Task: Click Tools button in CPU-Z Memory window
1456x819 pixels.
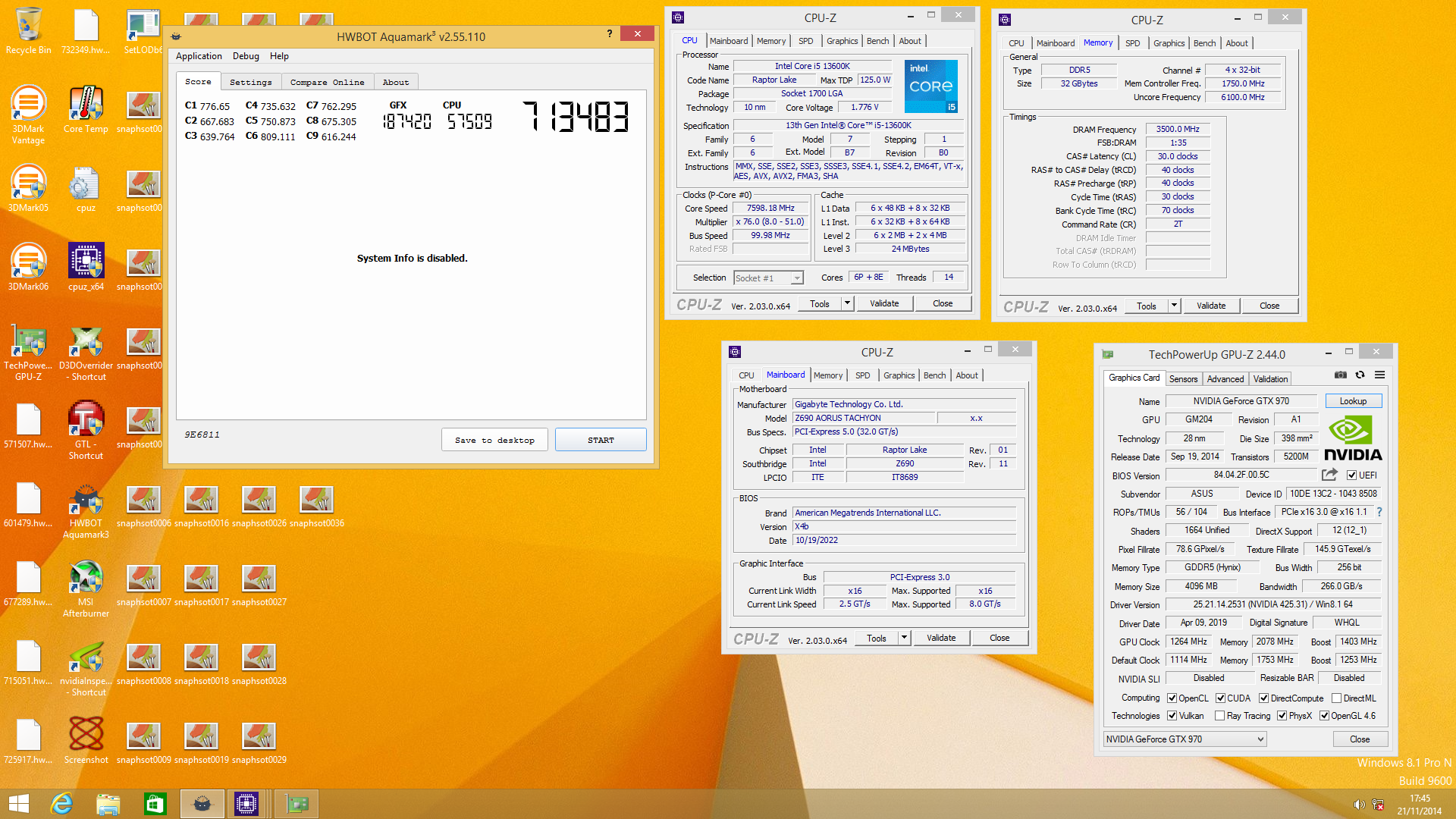Action: tap(1146, 306)
